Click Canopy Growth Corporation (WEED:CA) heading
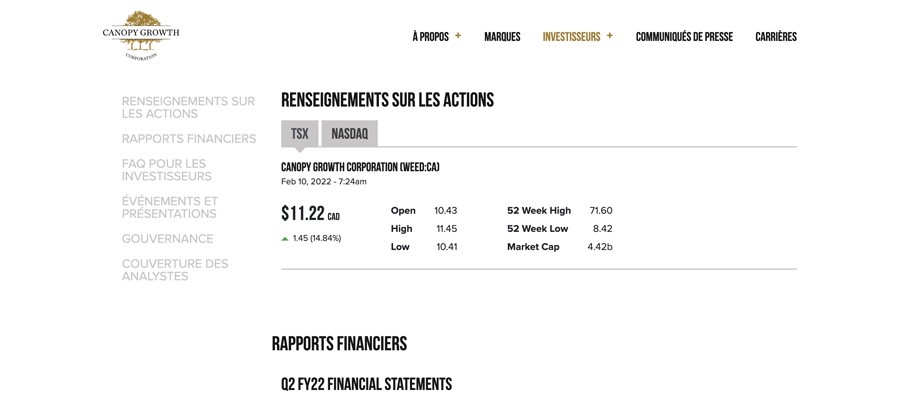 coord(360,167)
